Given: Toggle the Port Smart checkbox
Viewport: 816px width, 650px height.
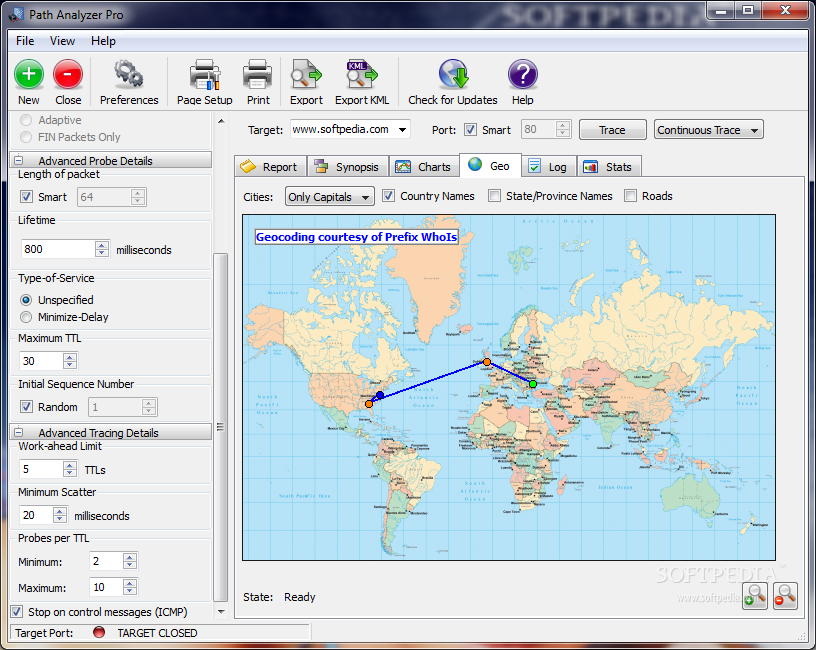Looking at the screenshot, I should pos(470,130).
